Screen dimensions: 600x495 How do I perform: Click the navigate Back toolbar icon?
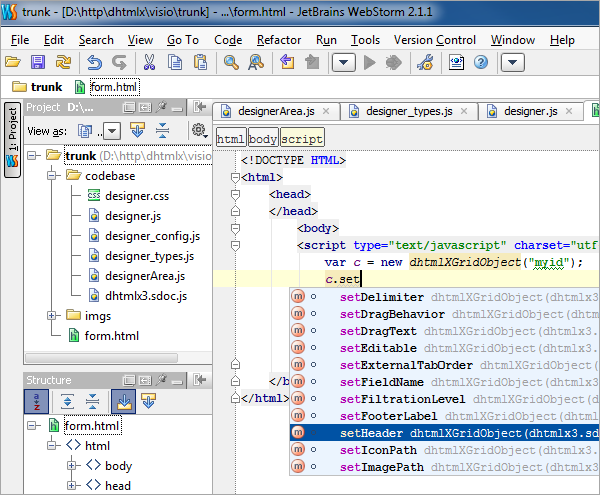tap(287, 62)
